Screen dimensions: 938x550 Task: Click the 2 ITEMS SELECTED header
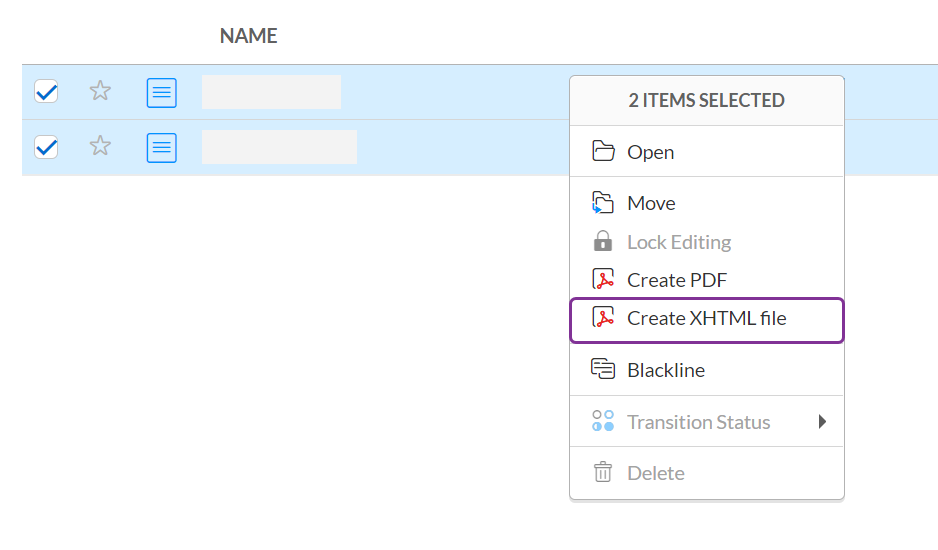tap(706, 100)
